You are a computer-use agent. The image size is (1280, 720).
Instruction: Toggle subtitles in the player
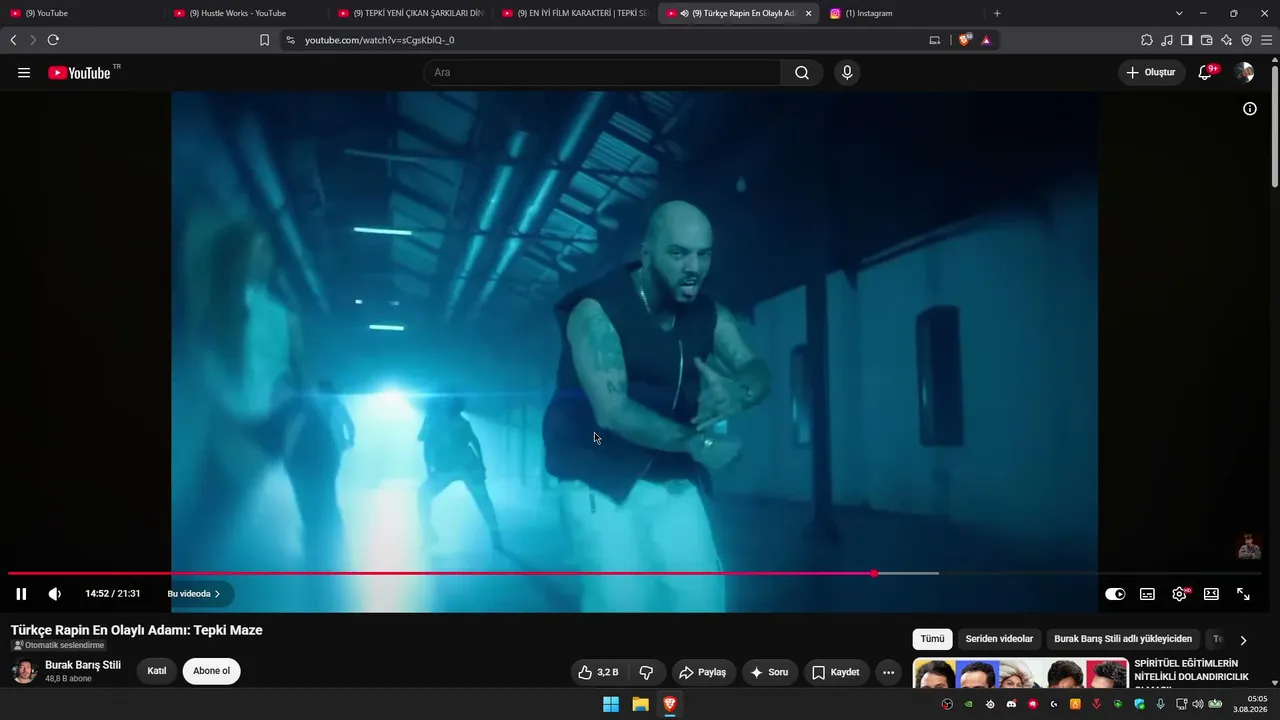coord(1147,594)
